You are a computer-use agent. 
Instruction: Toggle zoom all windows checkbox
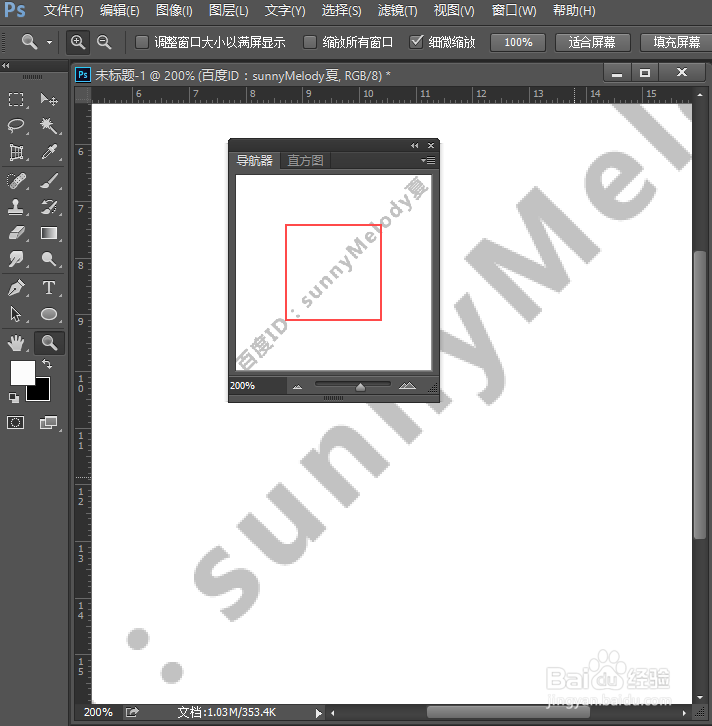[310, 43]
